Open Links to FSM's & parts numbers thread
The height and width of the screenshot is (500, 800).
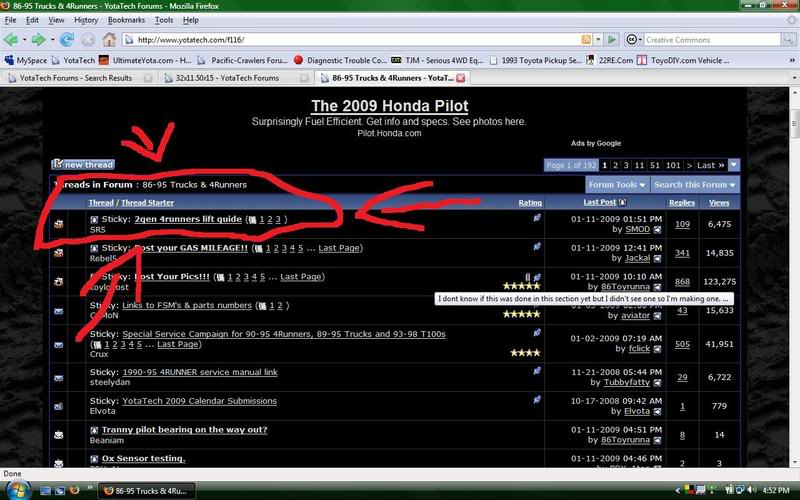(187, 305)
